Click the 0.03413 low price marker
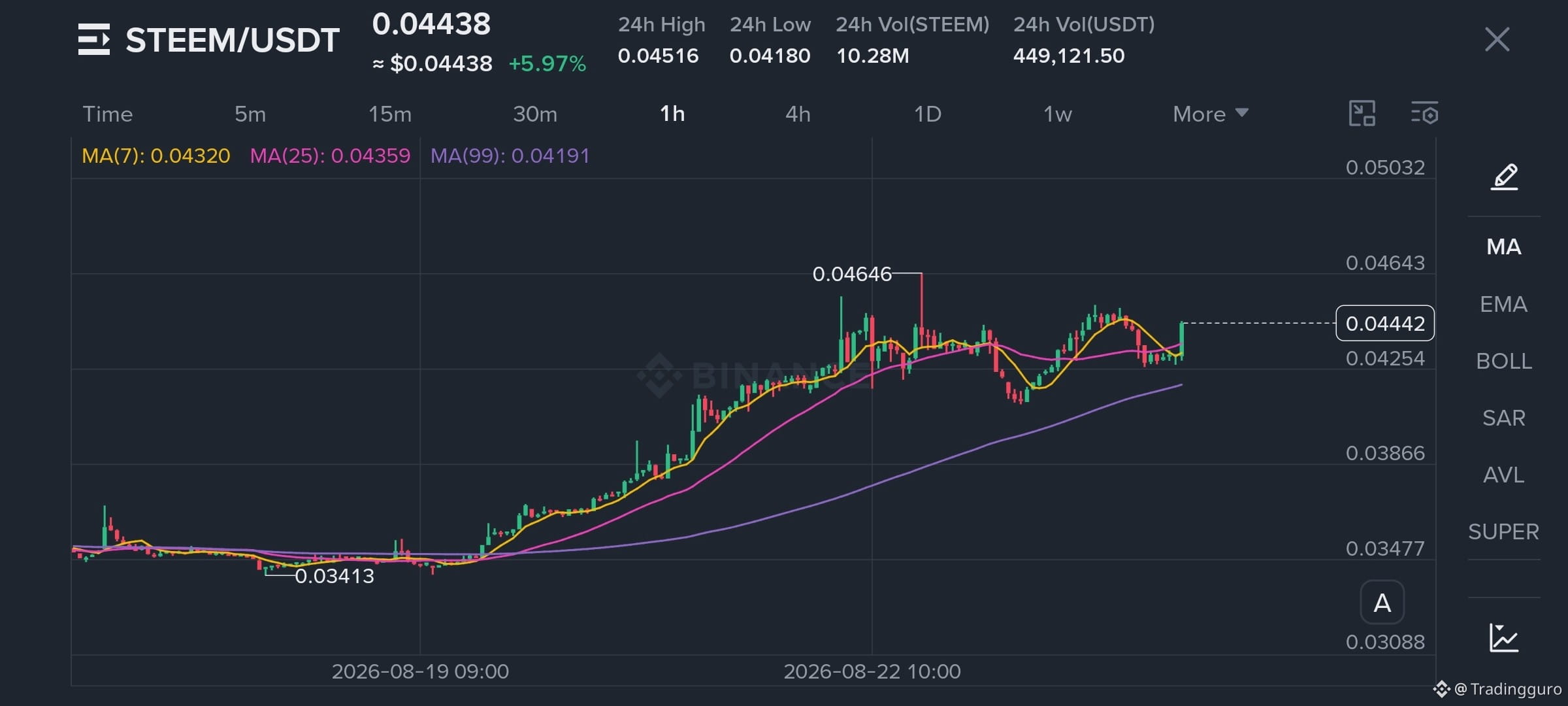The image size is (1568, 706). 335,576
